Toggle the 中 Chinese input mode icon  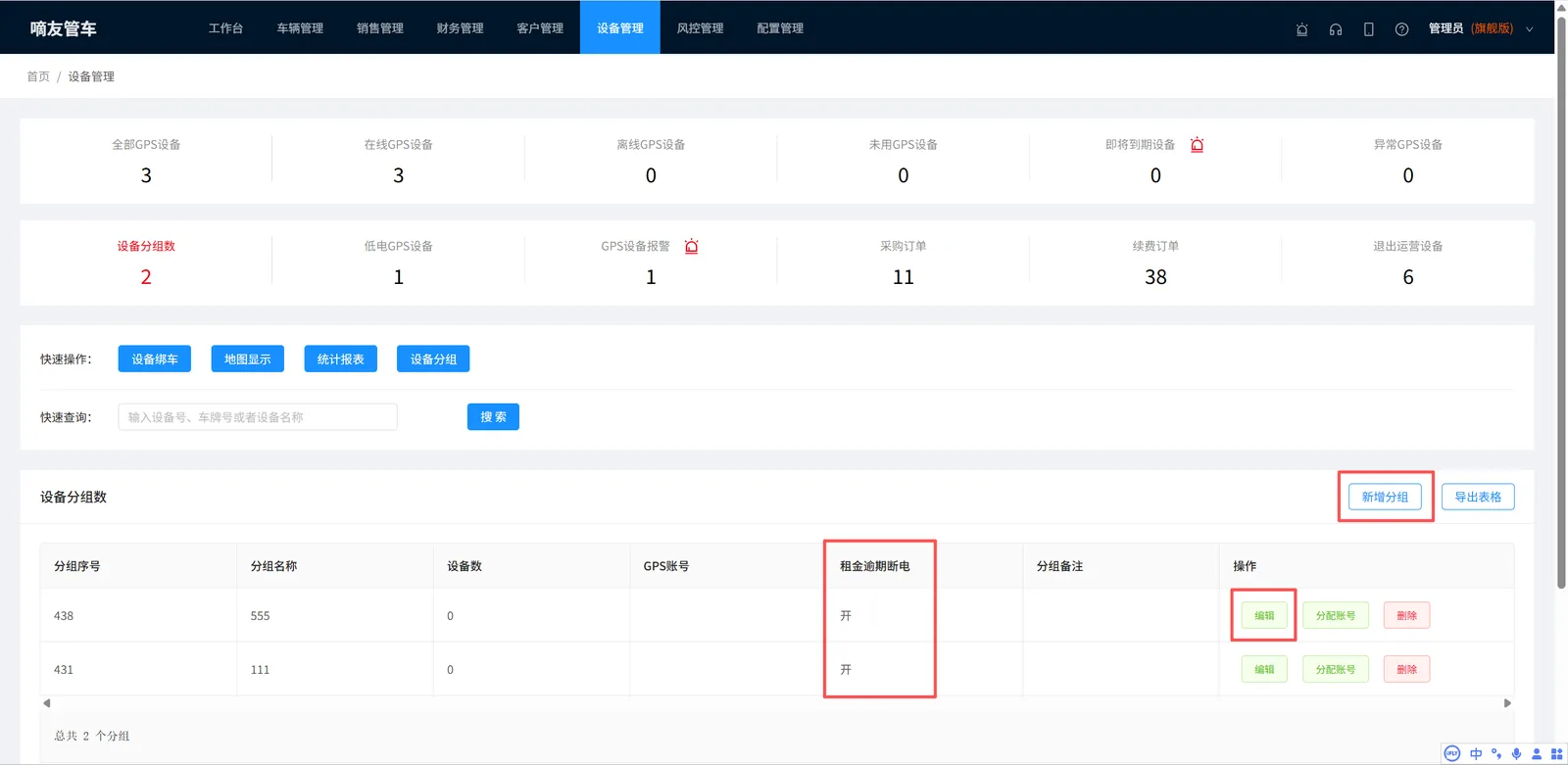pyautogui.click(x=1476, y=753)
